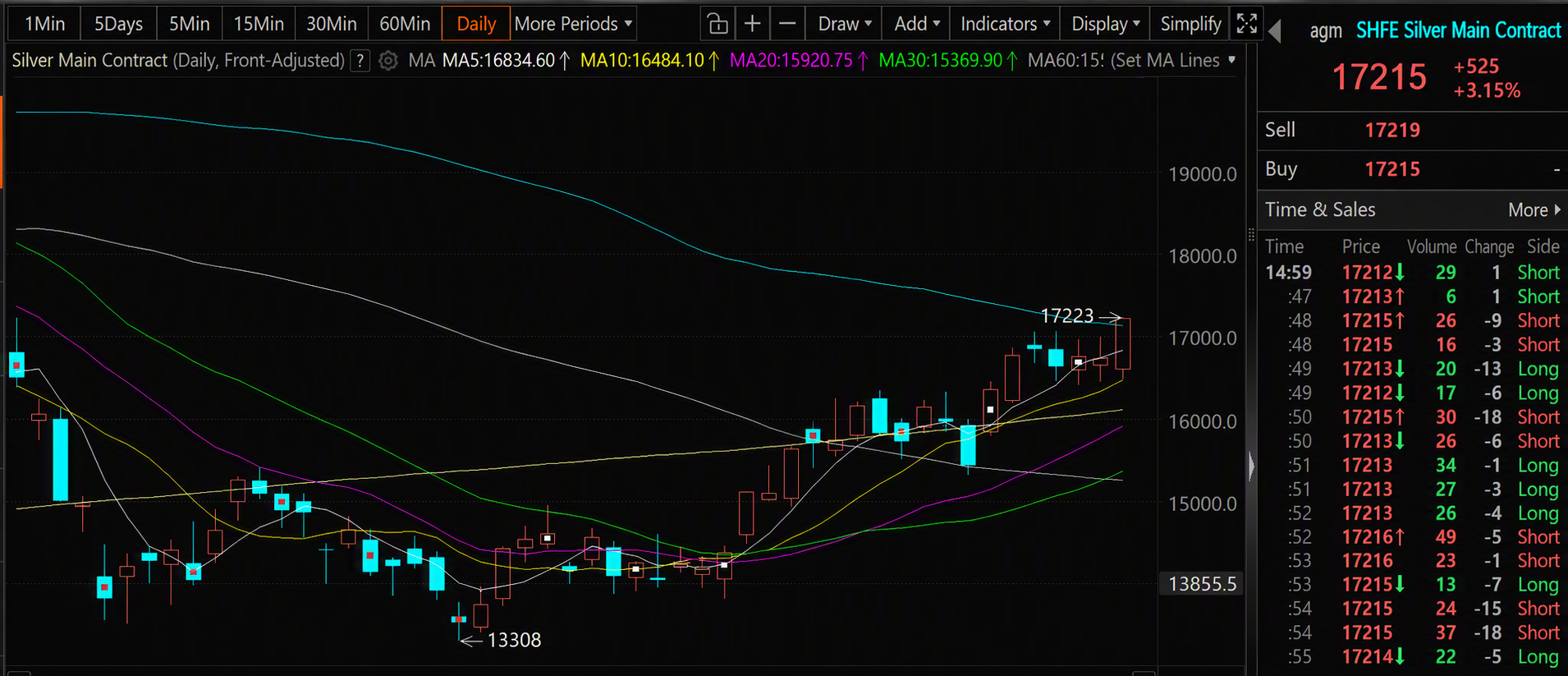Screen dimensions: 1568x676
Task: Click MA10:16484.10 indicator value
Action: click(x=649, y=61)
